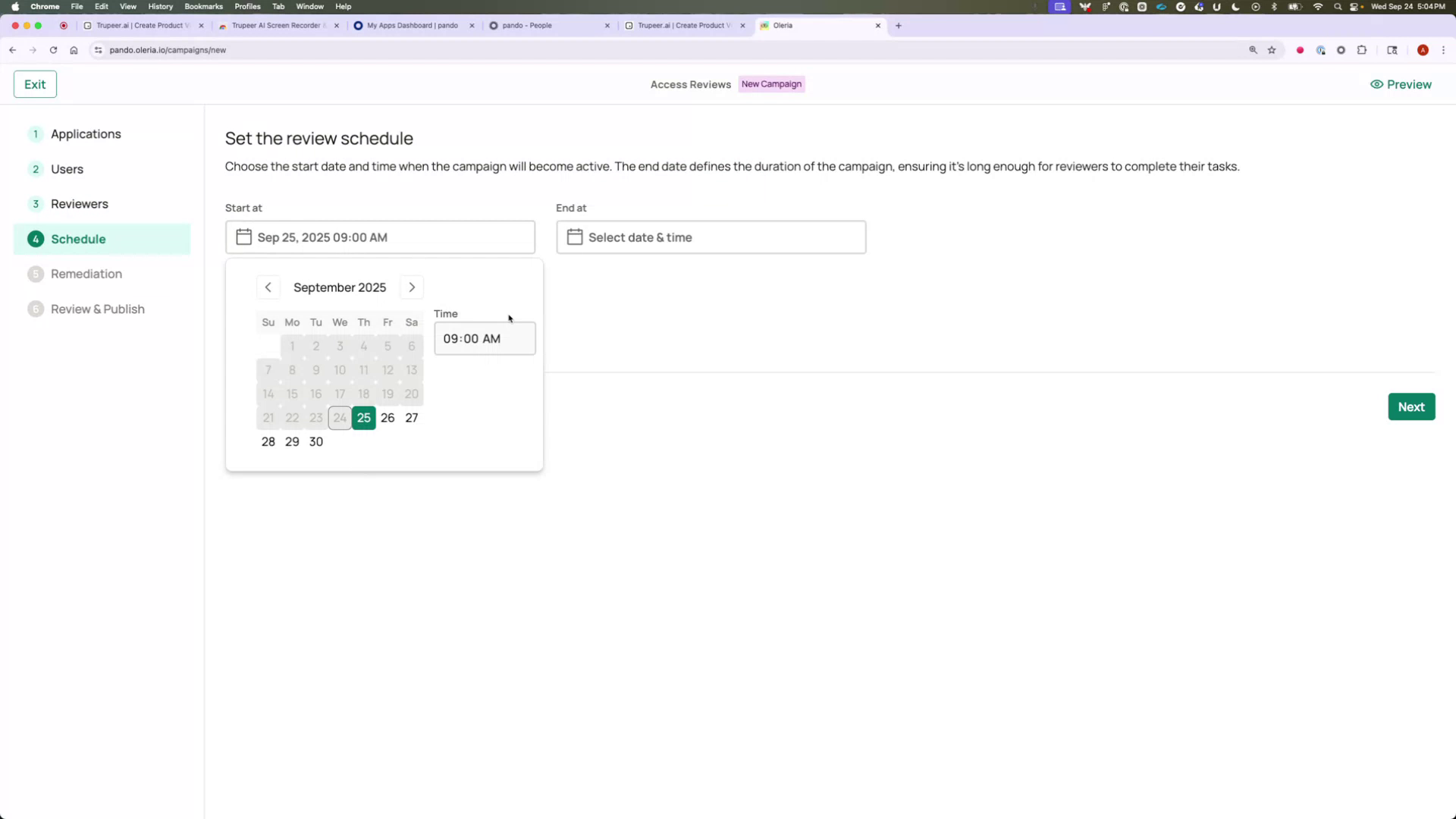Open the zoom search icon in address bar

pyautogui.click(x=1253, y=50)
